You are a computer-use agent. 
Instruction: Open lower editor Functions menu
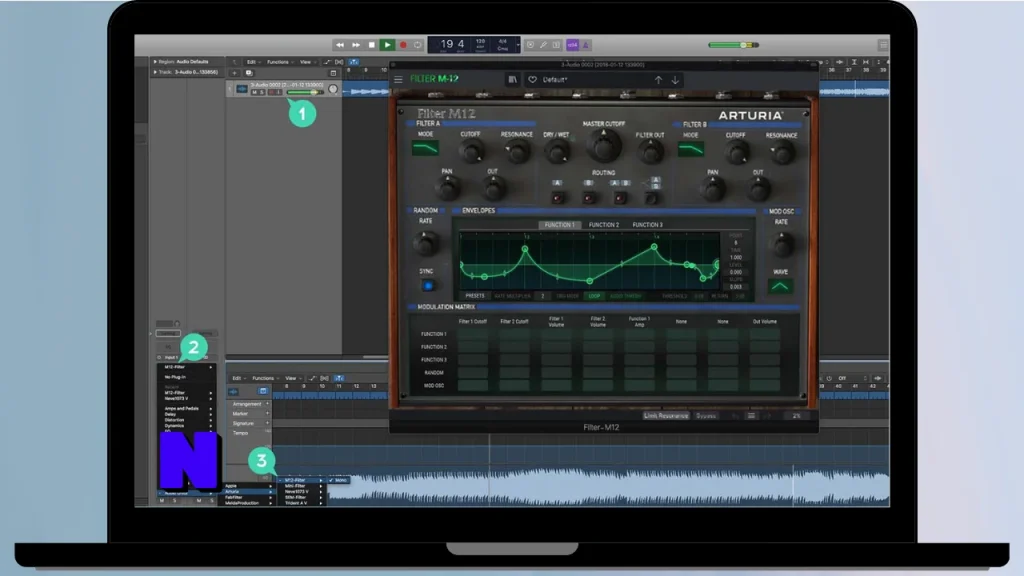(x=264, y=378)
